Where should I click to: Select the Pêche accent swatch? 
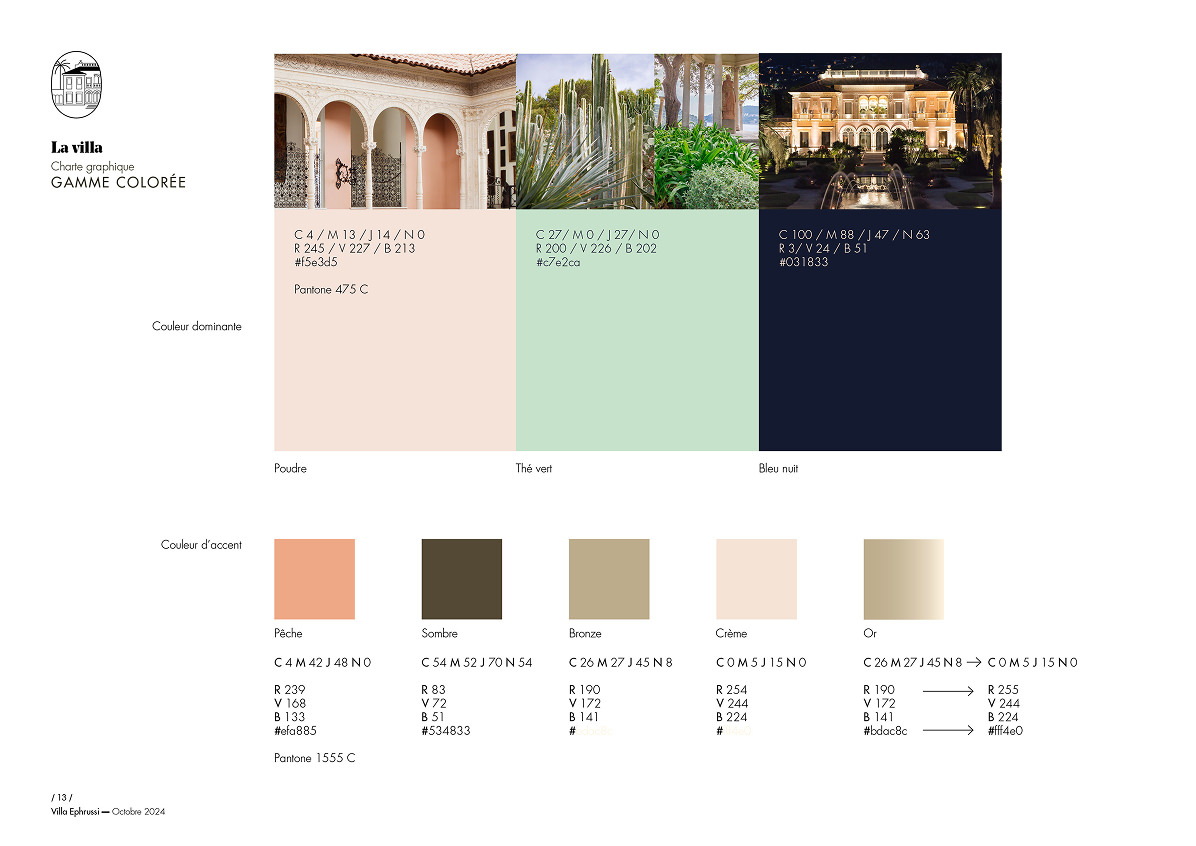(x=314, y=578)
